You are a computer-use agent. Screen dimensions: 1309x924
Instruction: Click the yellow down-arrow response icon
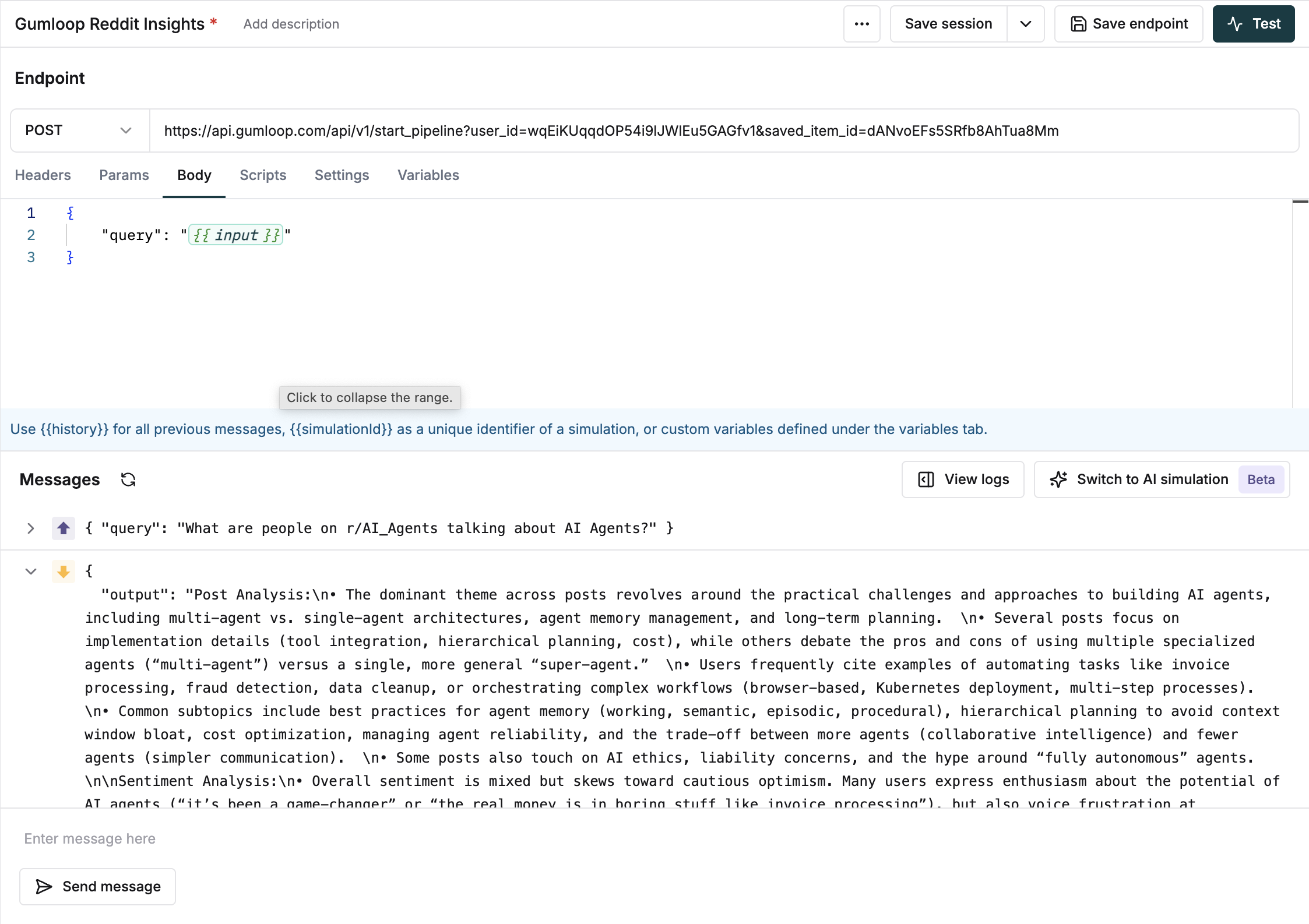pos(64,572)
